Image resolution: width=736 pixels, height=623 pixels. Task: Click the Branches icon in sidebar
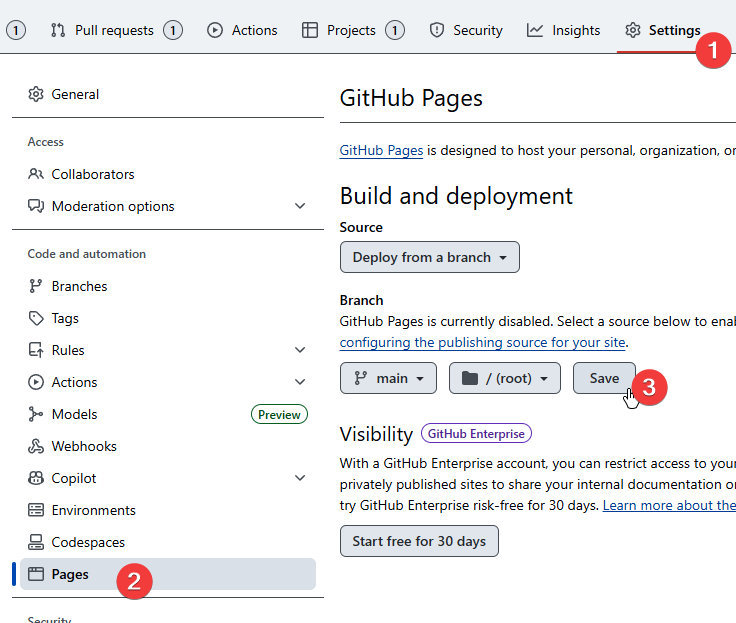36,286
